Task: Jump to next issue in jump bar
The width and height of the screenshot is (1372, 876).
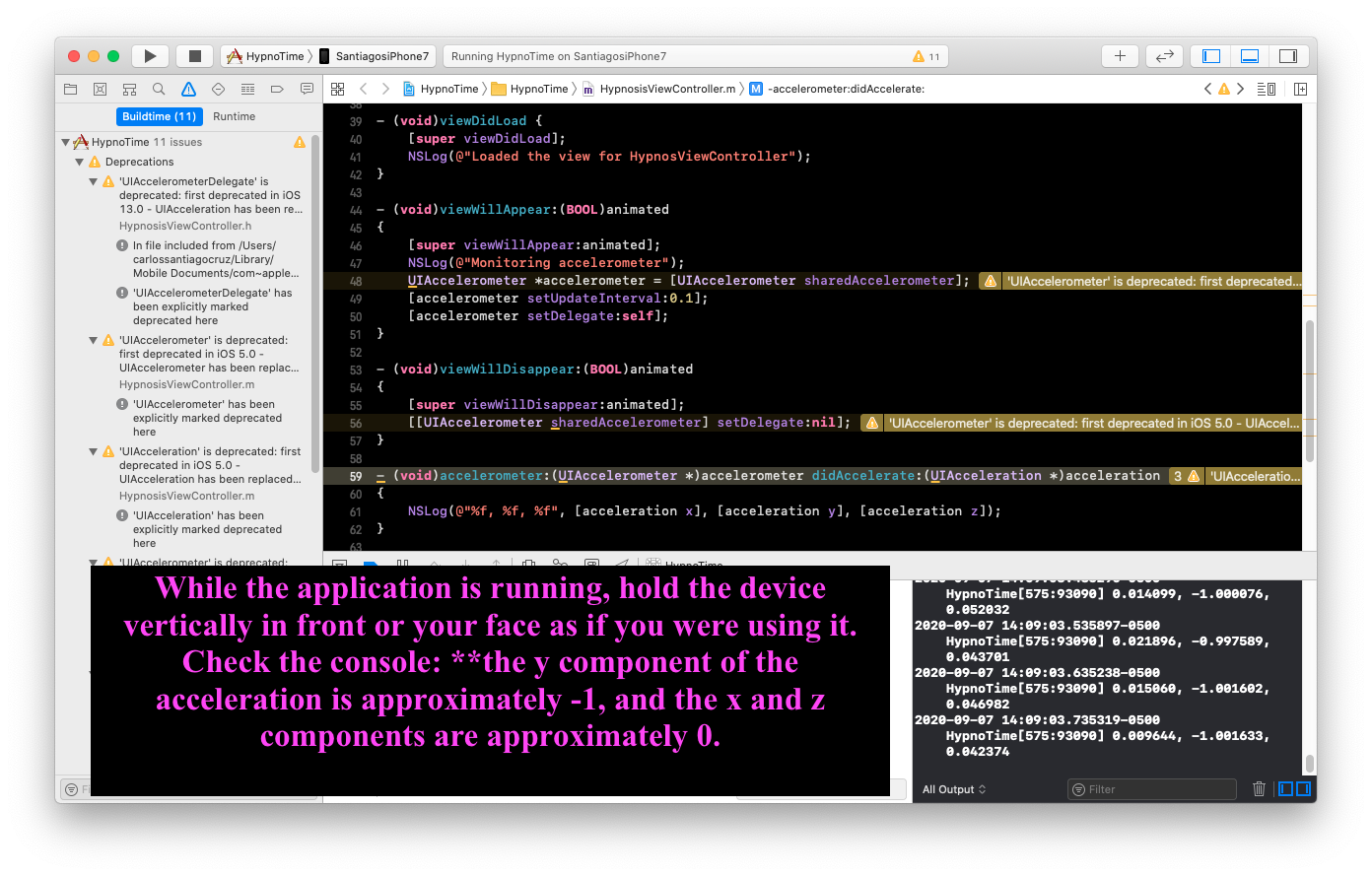Action: tap(1240, 89)
